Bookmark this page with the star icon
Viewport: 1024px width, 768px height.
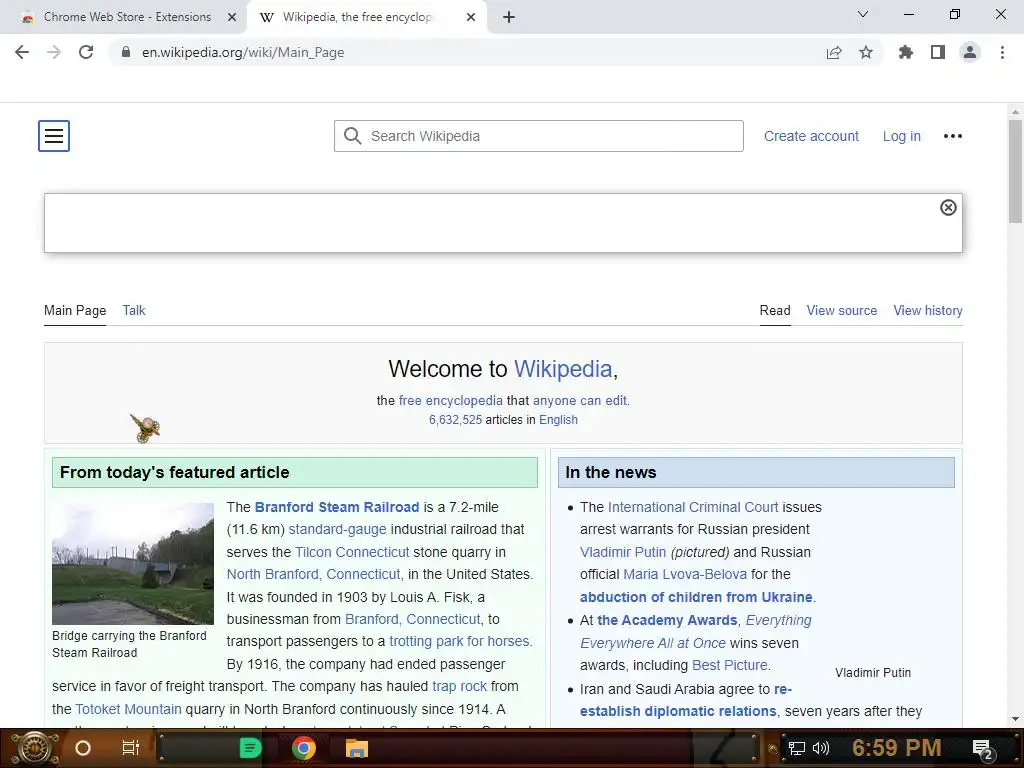(x=866, y=52)
